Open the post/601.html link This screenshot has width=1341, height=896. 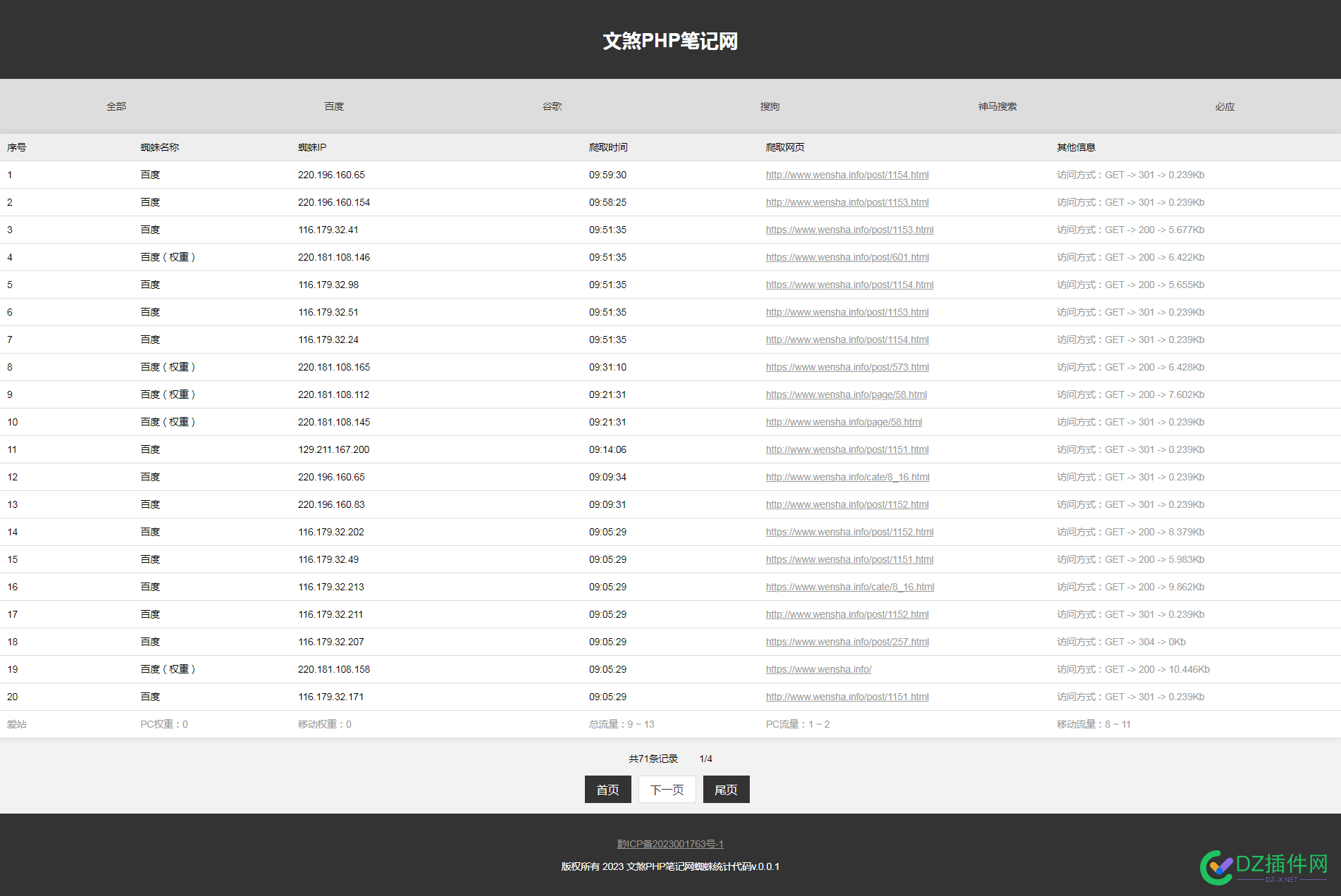pos(847,257)
